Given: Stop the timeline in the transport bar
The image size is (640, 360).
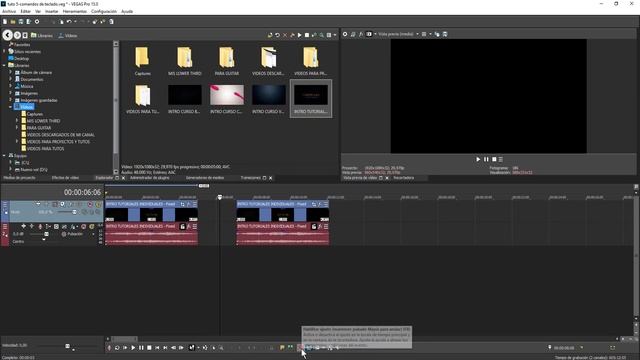Looking at the screenshot, I should 149,348.
